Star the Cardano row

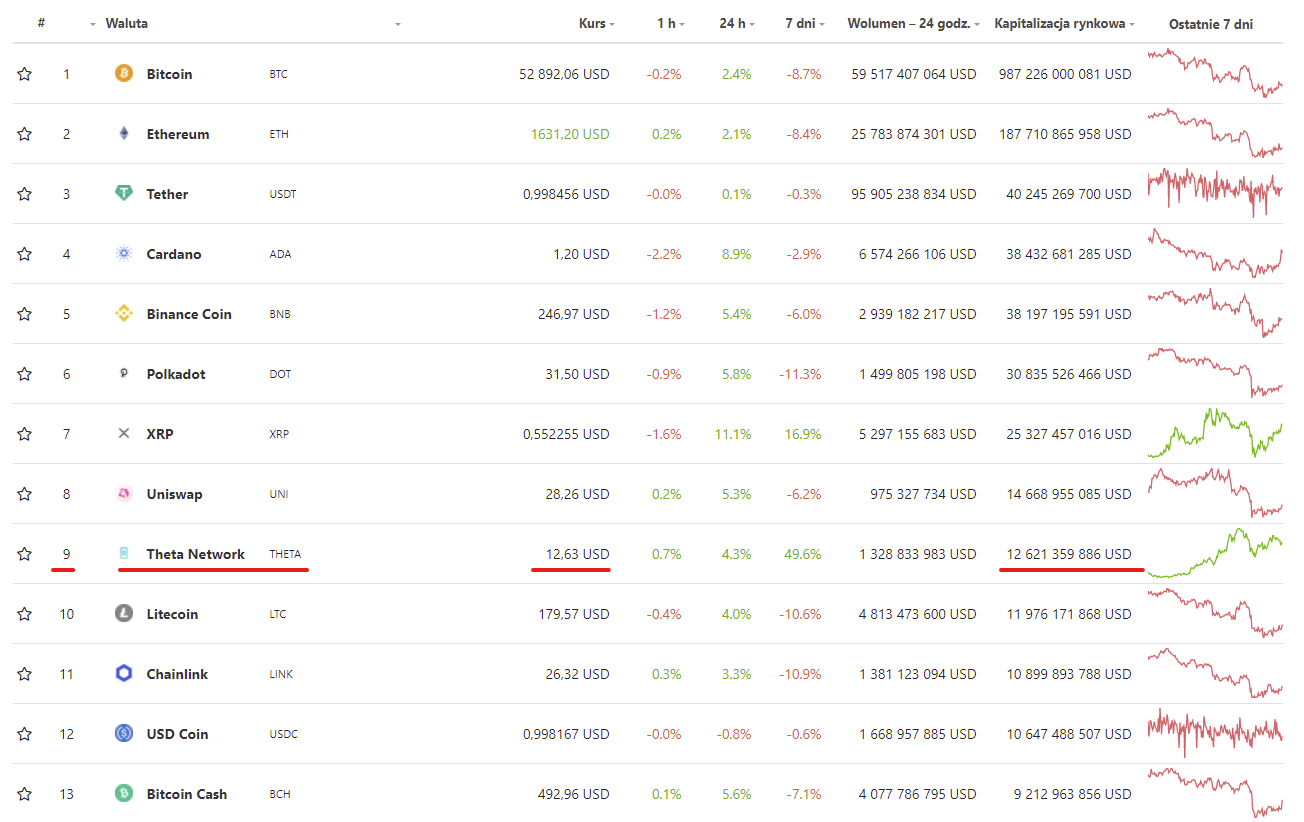coord(25,254)
